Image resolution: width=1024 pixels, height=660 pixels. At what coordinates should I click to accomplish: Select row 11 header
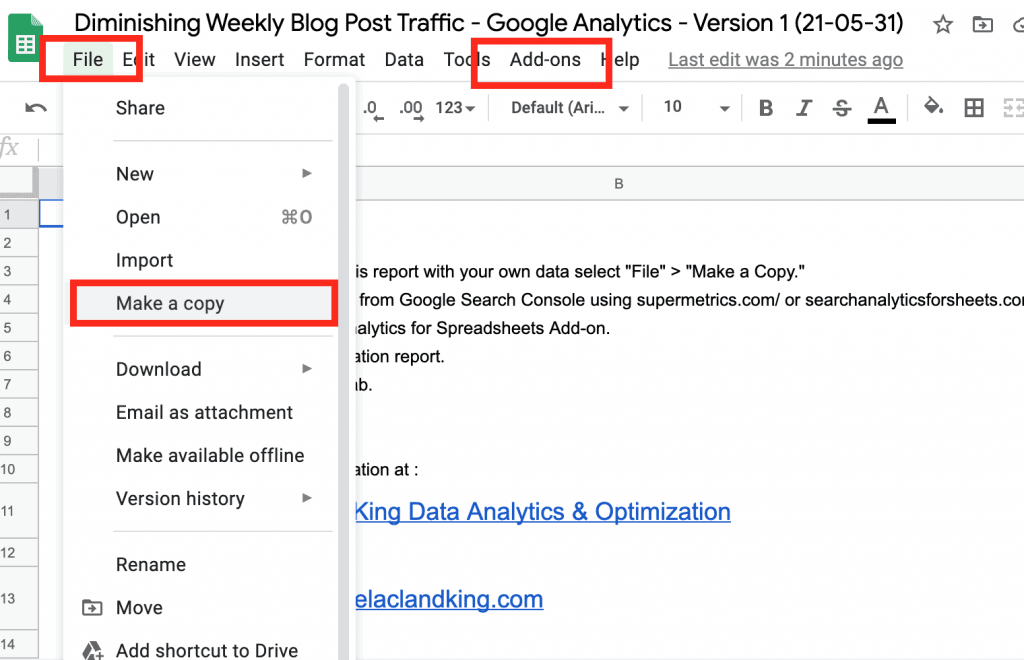coord(19,511)
